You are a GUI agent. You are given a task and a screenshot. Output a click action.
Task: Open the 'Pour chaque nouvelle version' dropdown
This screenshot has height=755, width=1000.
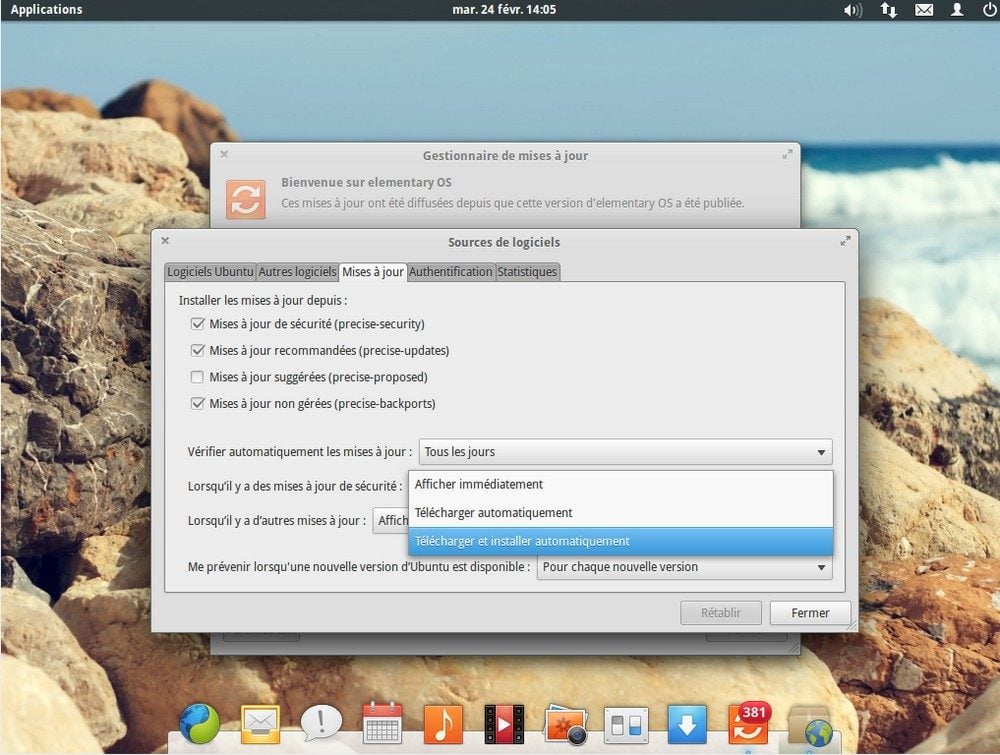(684, 567)
